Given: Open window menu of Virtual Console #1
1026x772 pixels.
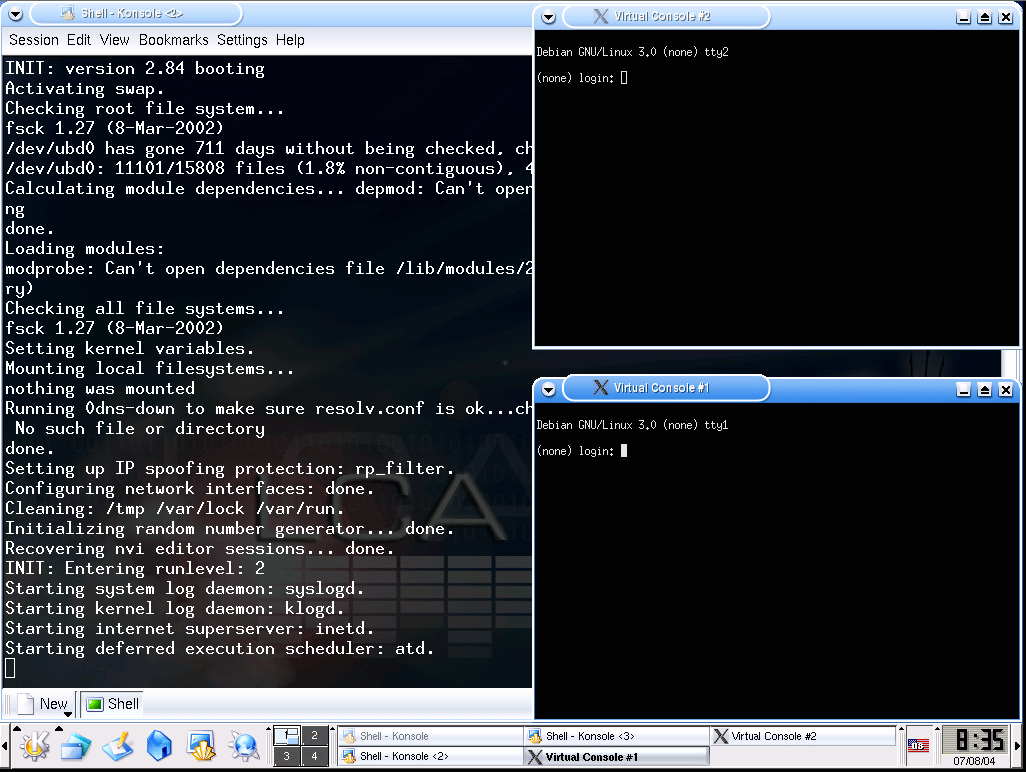Looking at the screenshot, I should pyautogui.click(x=548, y=389).
